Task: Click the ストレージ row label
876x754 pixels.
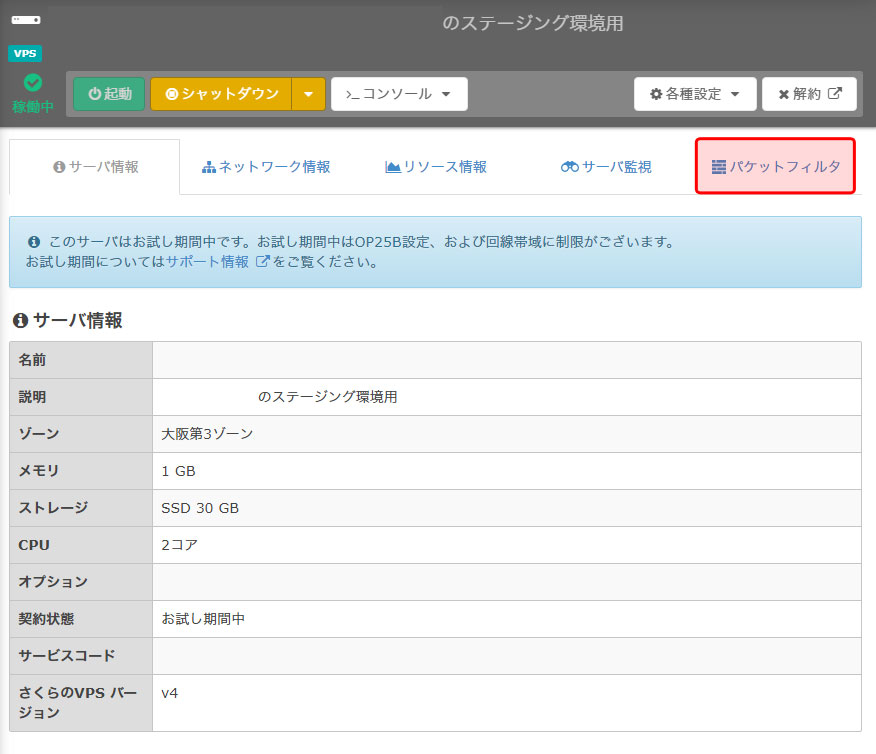Action: coord(53,508)
